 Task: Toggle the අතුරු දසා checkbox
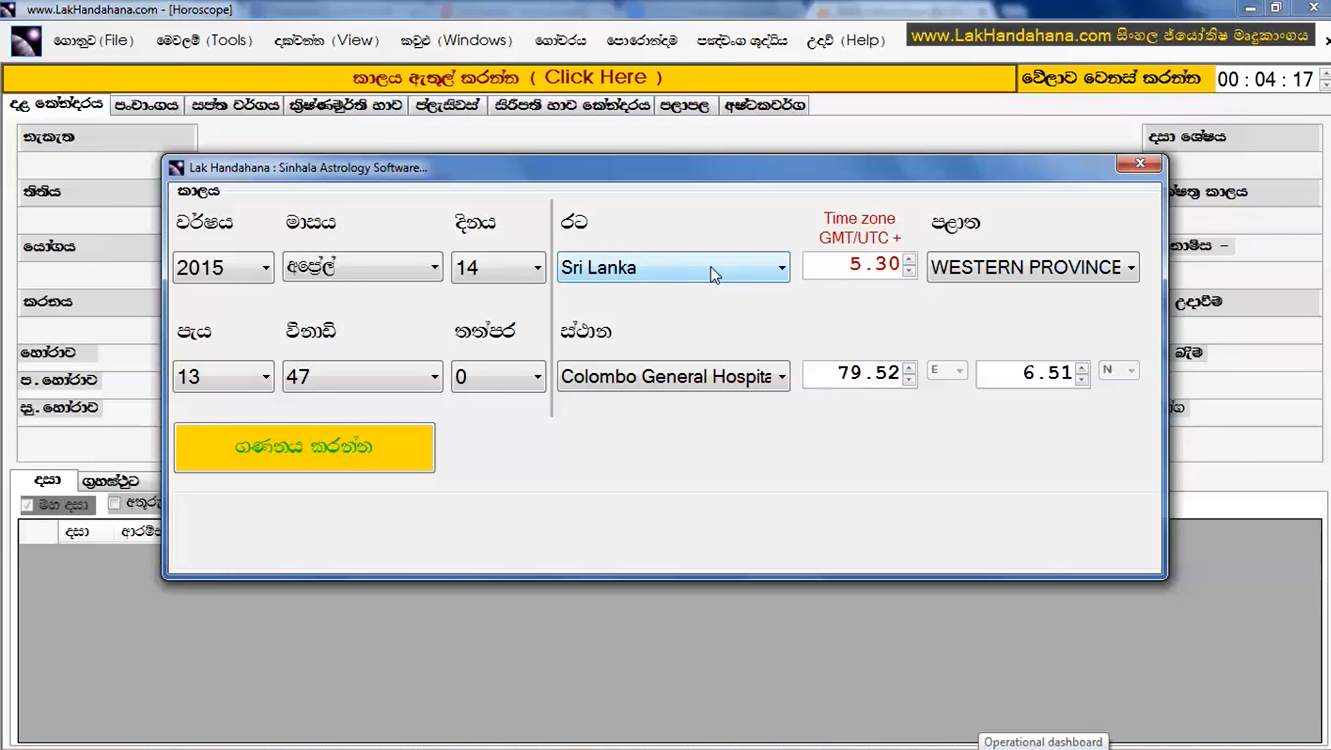[114, 503]
